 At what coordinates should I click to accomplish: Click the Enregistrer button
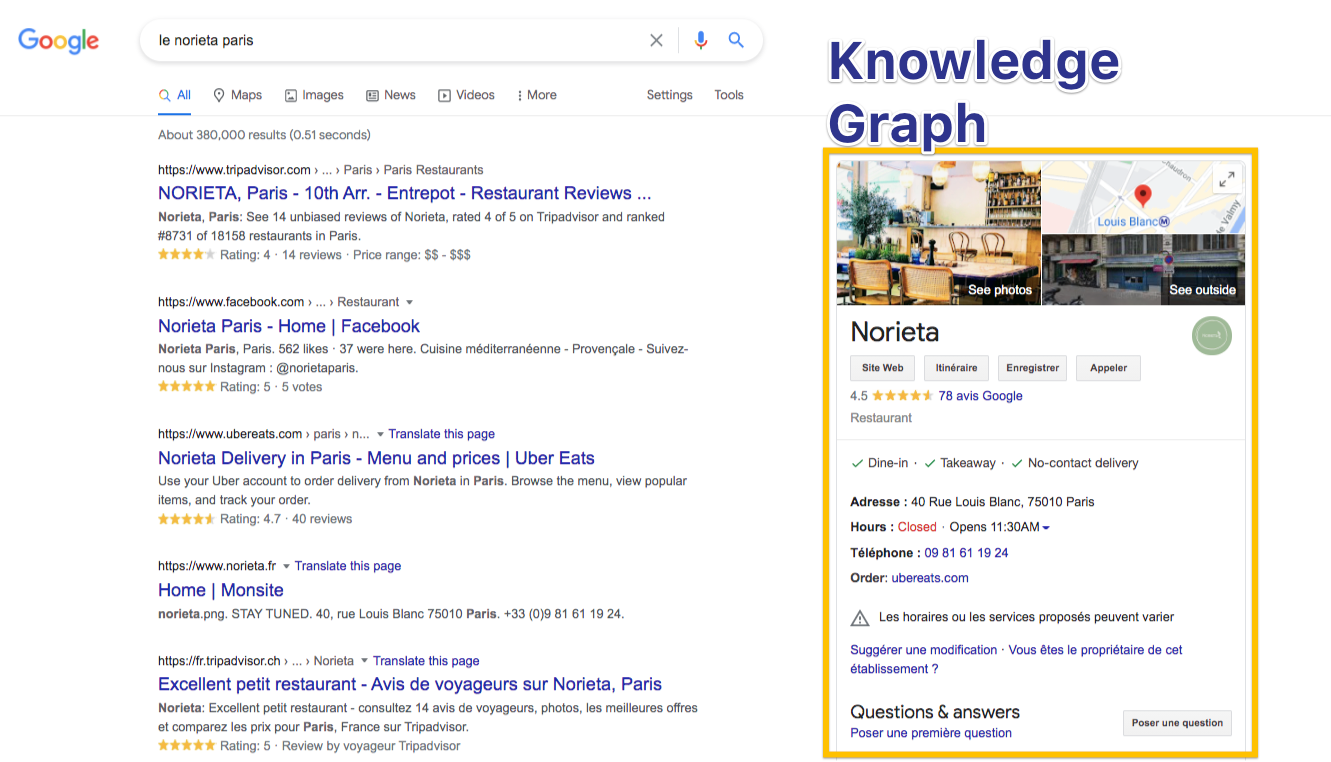[1033, 368]
